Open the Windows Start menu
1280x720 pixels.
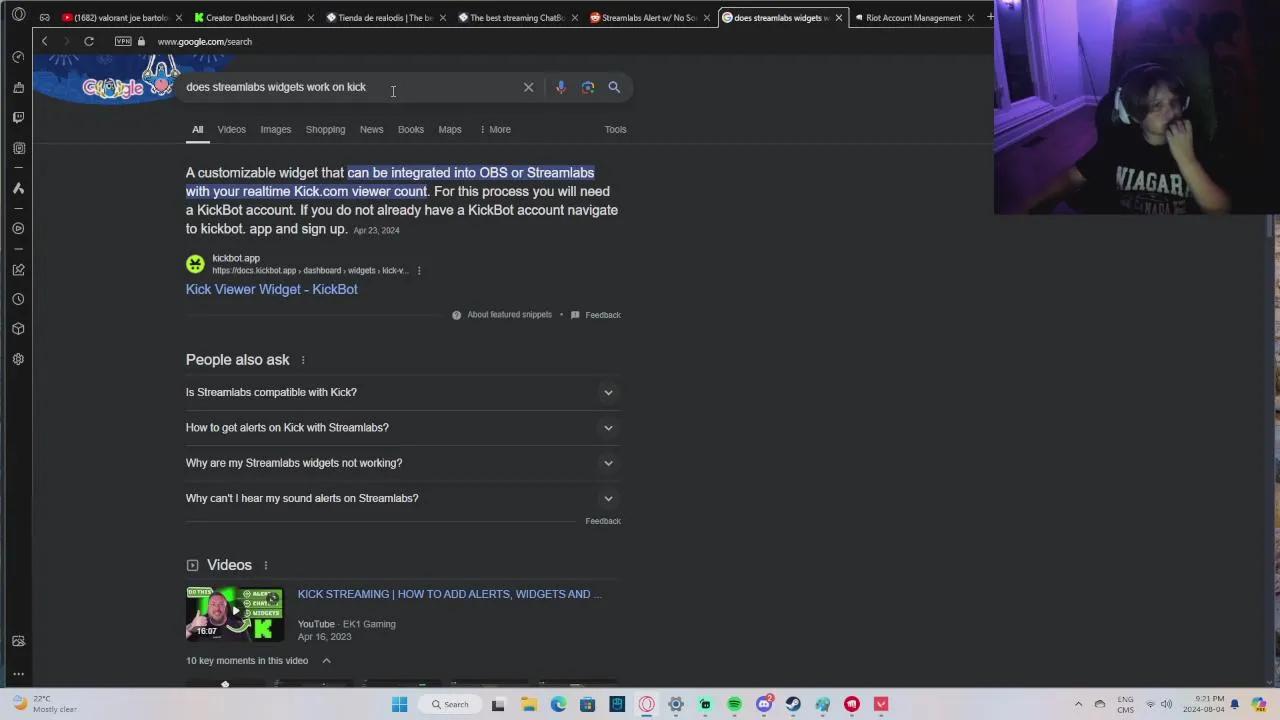(x=399, y=704)
